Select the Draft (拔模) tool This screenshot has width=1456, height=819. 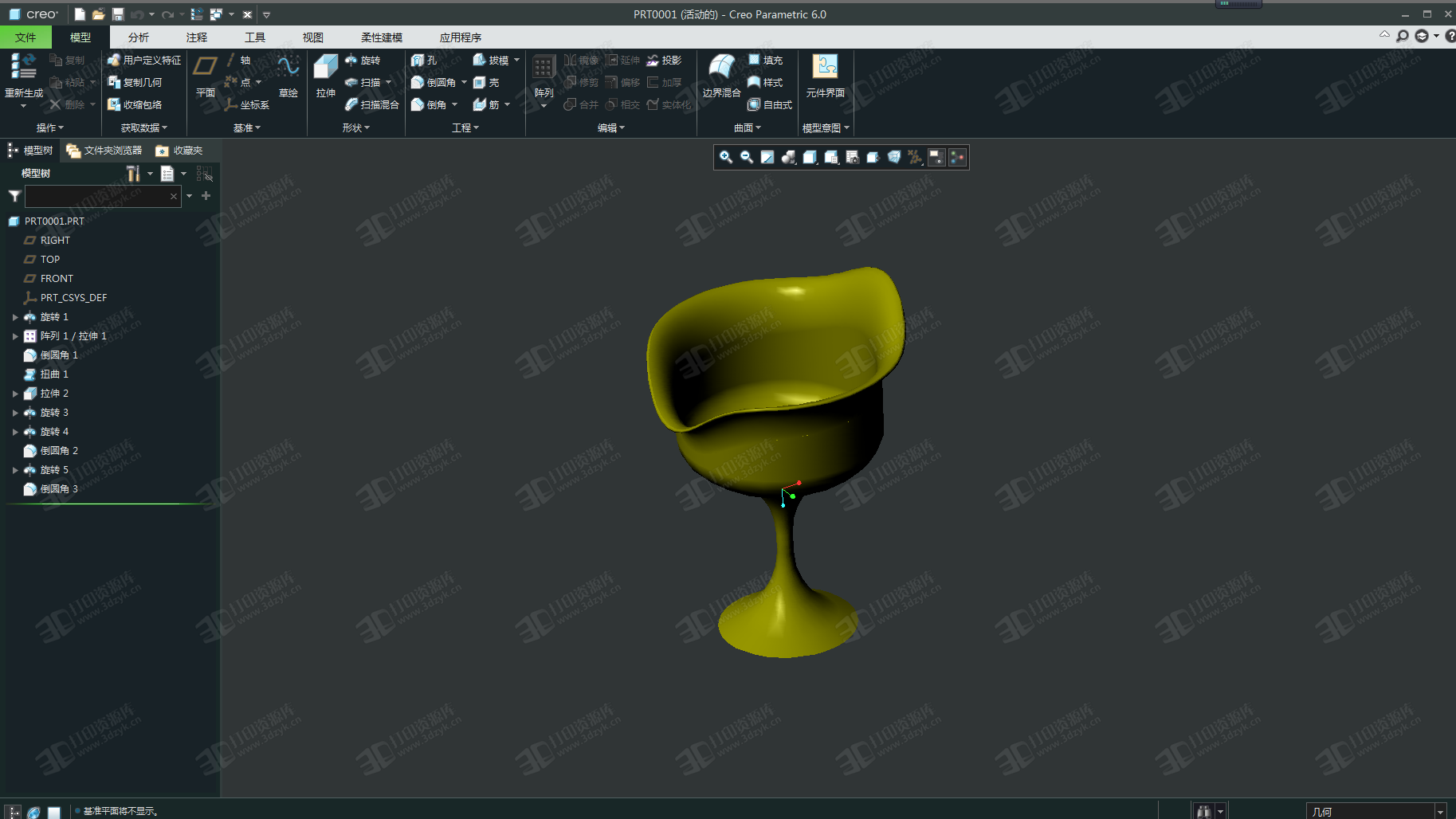pyautogui.click(x=491, y=61)
